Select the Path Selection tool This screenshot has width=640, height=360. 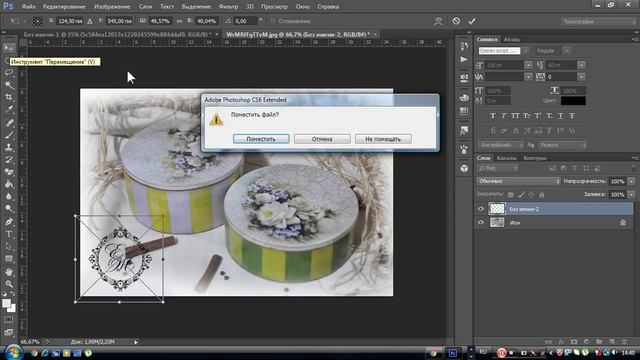(x=9, y=247)
